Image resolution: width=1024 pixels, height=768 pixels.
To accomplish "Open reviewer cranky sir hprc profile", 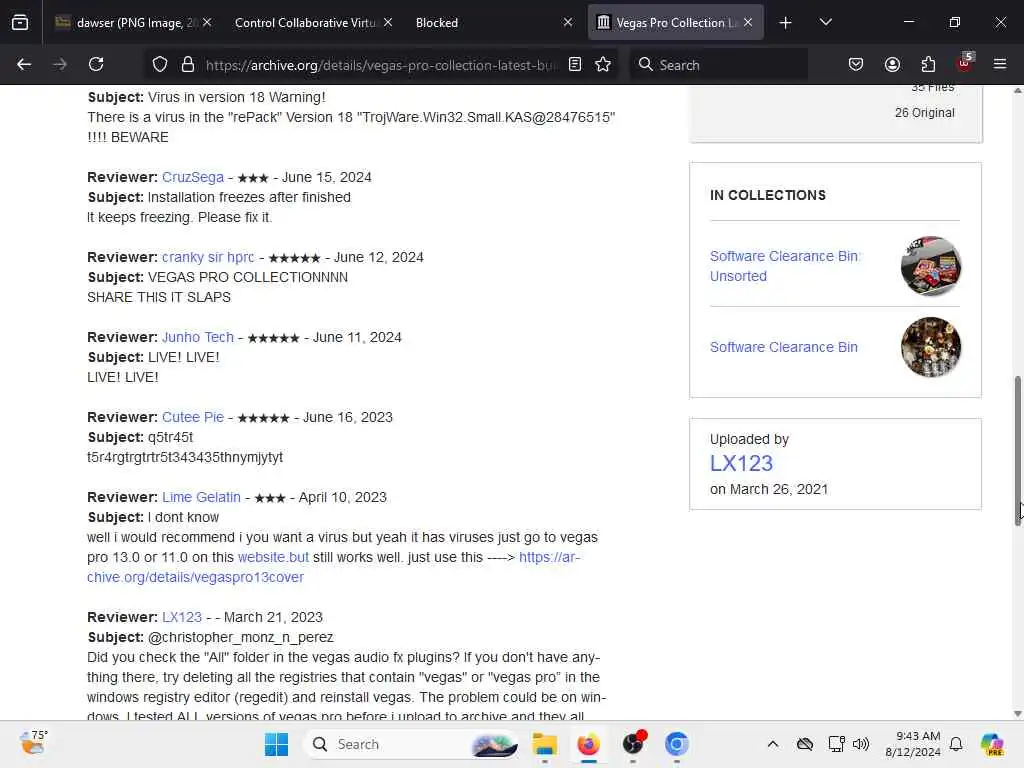I will (208, 257).
